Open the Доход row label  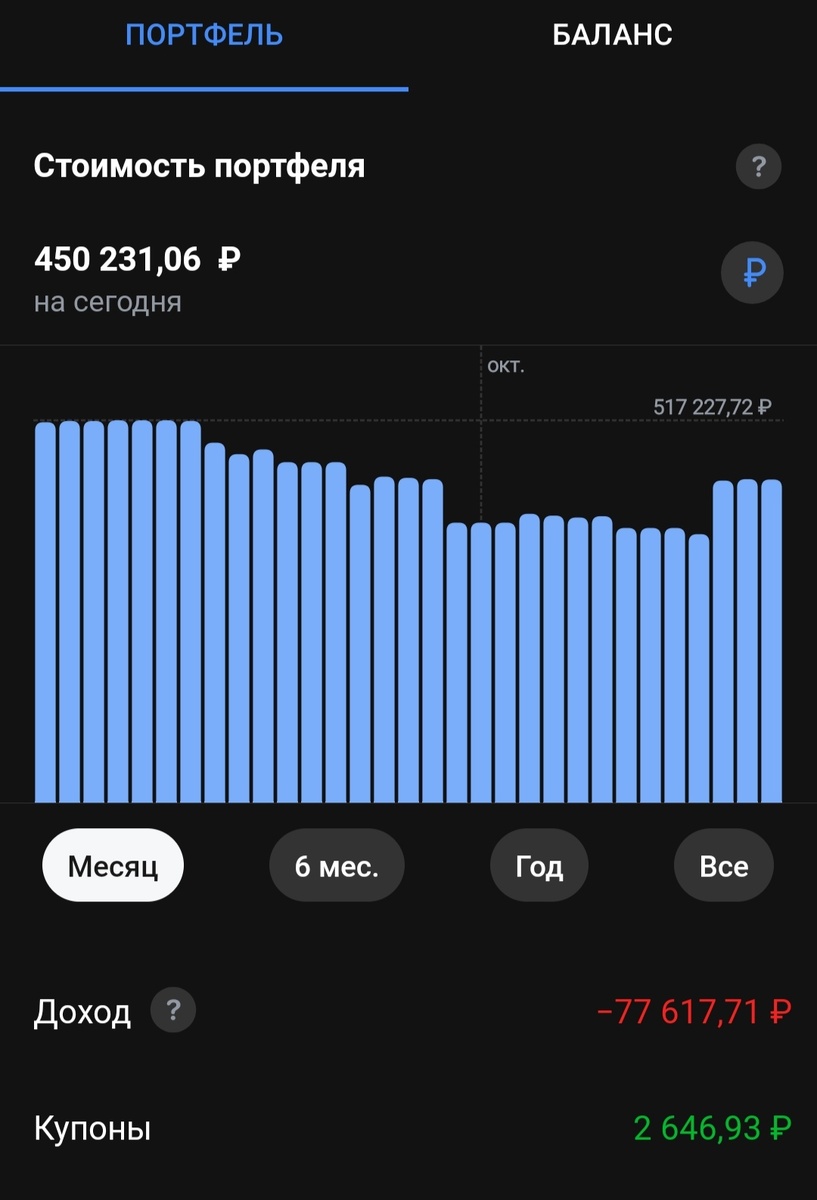[x=82, y=1013]
